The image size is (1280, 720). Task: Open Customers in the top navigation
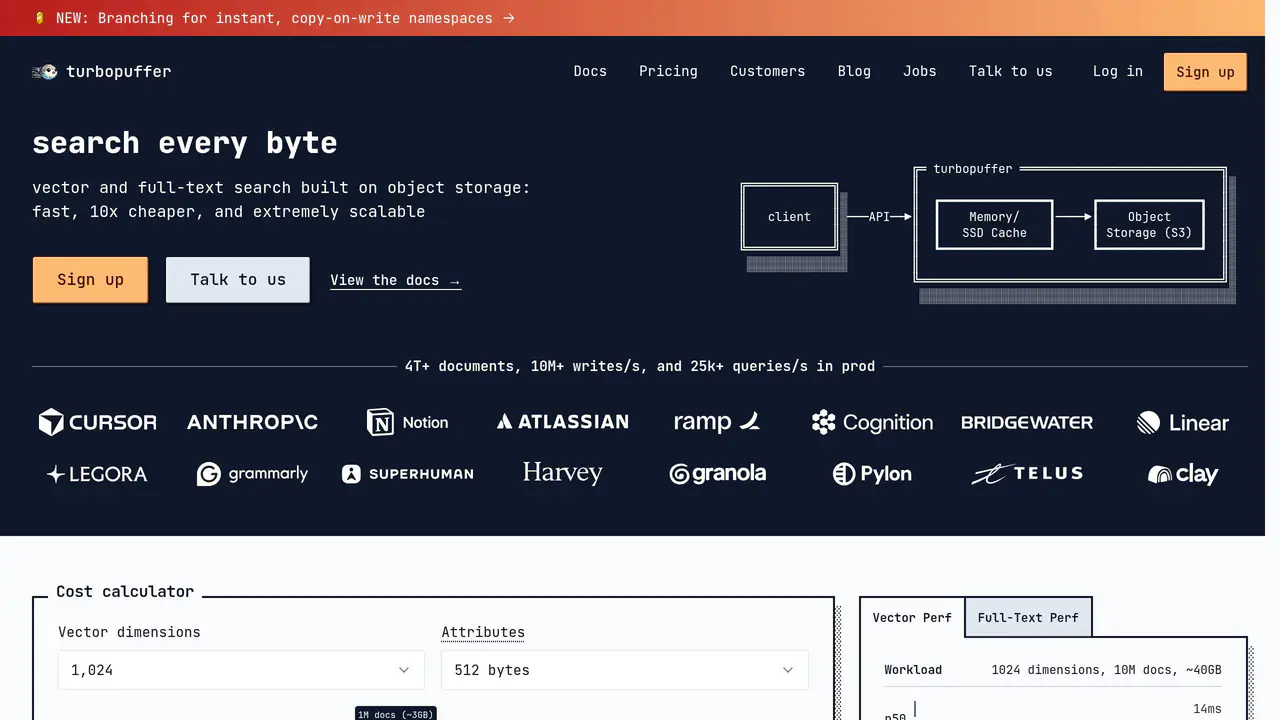click(x=767, y=71)
